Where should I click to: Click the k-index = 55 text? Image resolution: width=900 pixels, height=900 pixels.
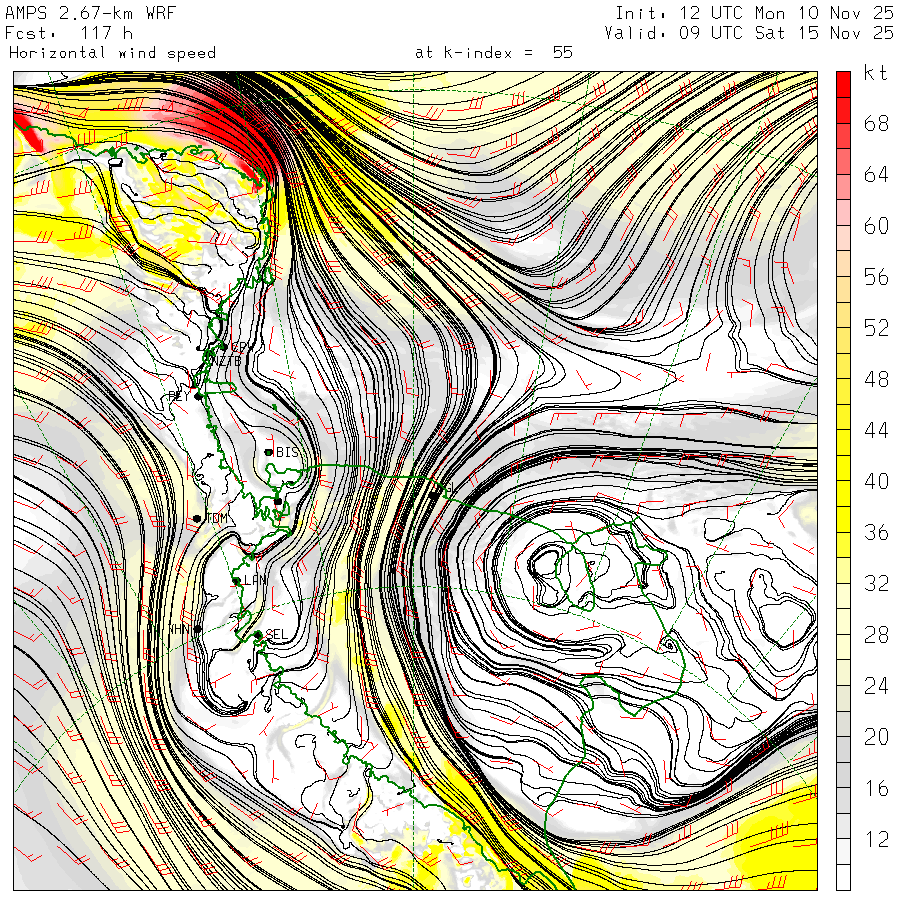(x=494, y=52)
